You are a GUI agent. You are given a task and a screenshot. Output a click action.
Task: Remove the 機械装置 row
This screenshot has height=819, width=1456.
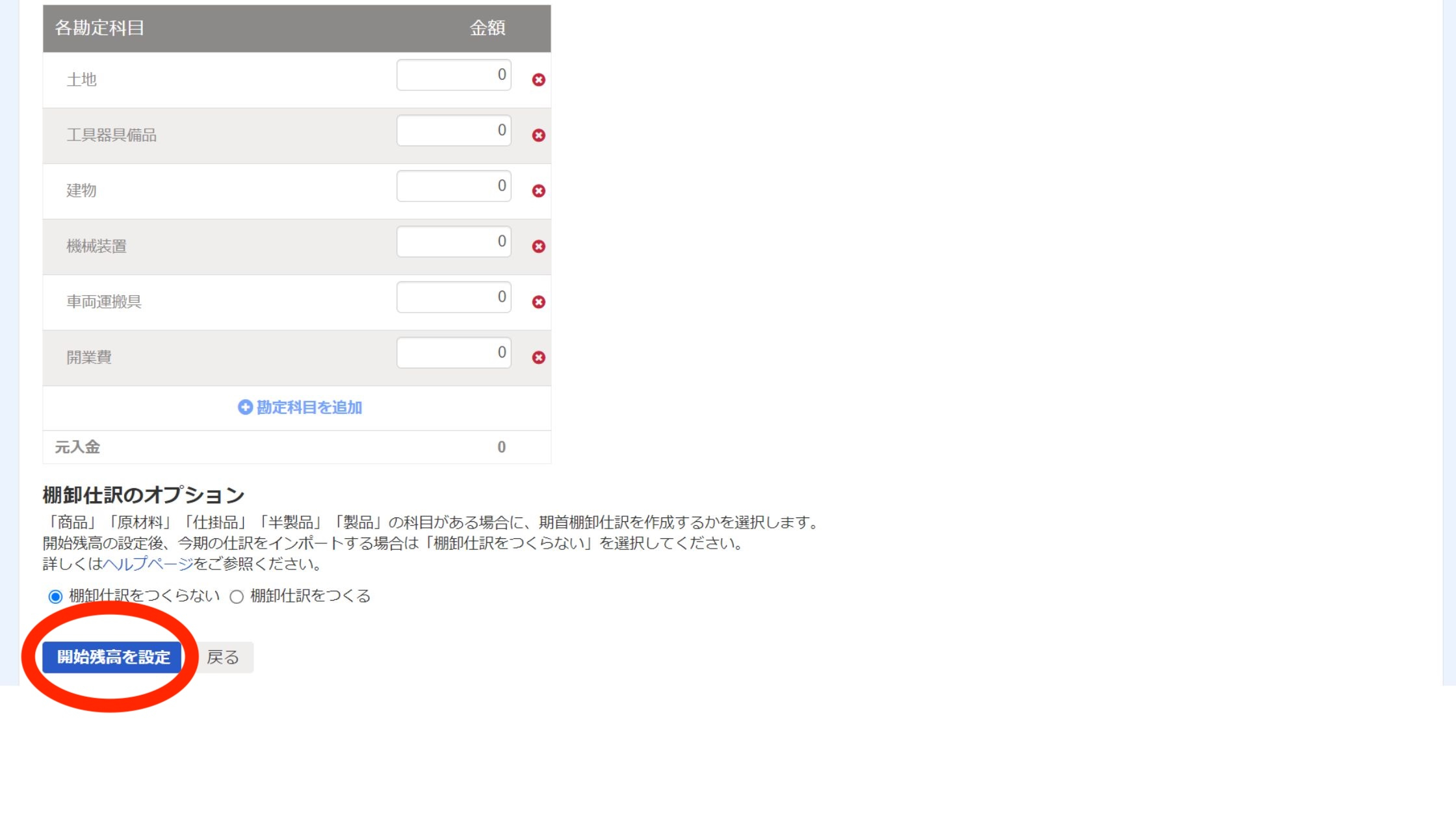coord(538,246)
